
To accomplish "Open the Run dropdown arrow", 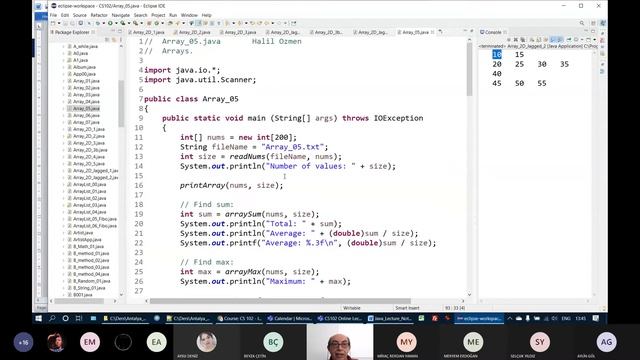I will (116, 23).
